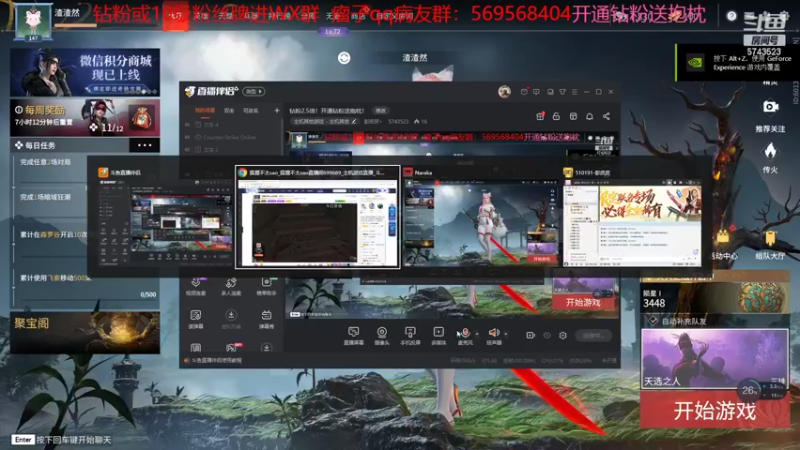Open the layout grid icon beside lock
800x450 pixels.
(x=573, y=116)
